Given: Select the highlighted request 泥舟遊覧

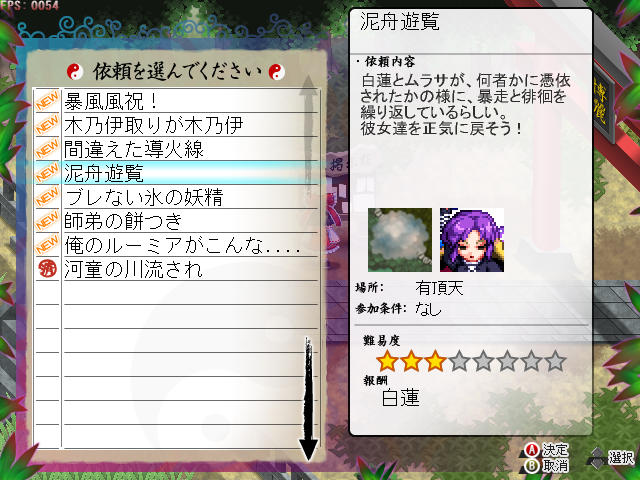Looking at the screenshot, I should point(190,173).
